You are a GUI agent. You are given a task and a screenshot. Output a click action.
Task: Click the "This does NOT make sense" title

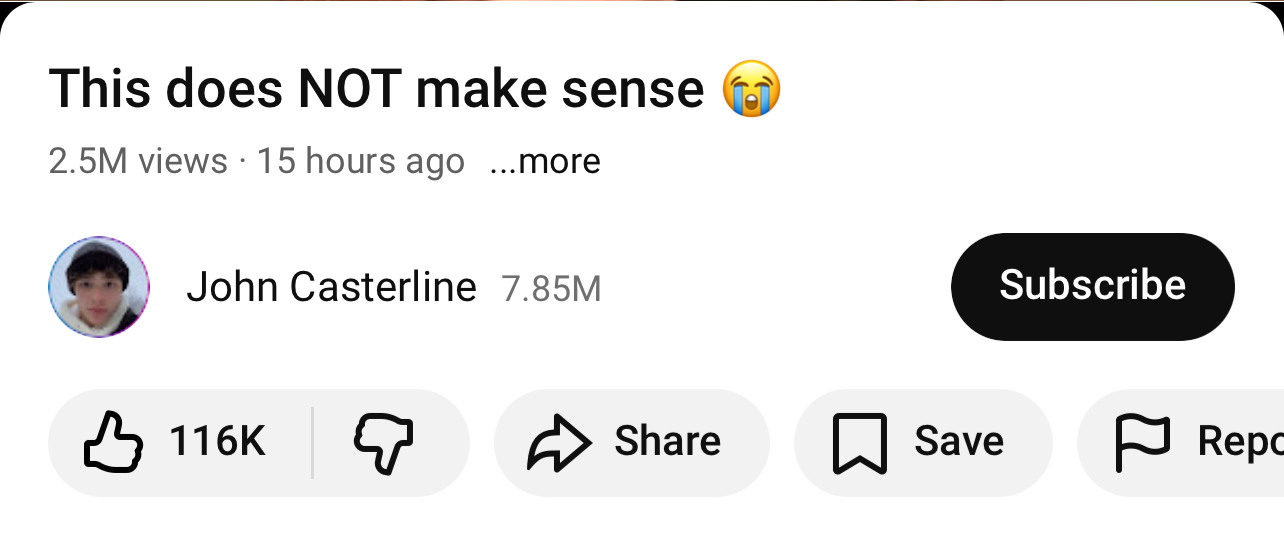[376, 88]
